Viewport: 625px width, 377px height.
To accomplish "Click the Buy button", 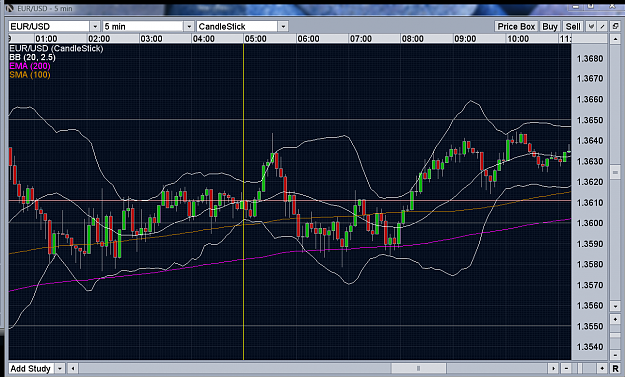I will pyautogui.click(x=550, y=27).
